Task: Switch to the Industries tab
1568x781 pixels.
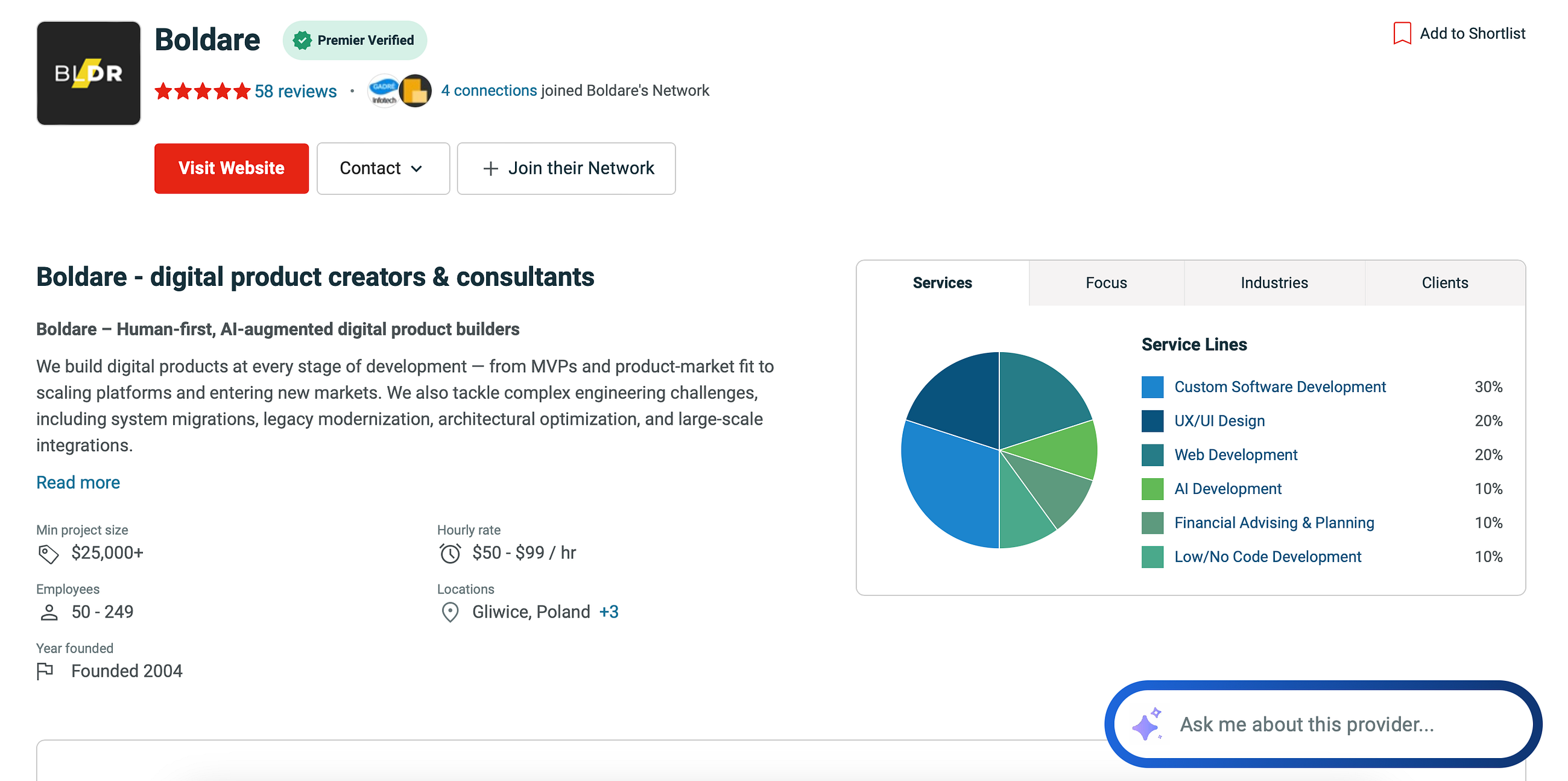Action: coord(1274,283)
